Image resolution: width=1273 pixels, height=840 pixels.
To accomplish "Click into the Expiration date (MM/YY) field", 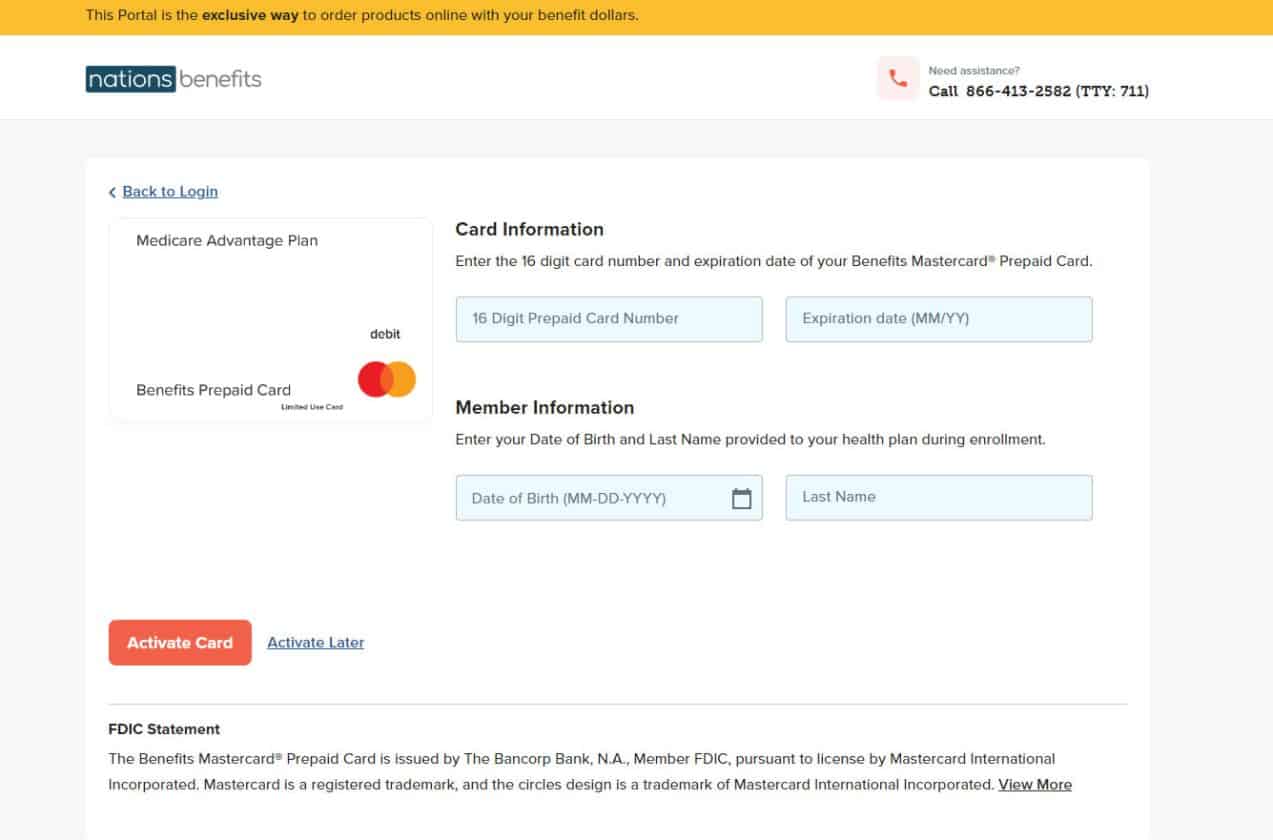I will (x=938, y=319).
